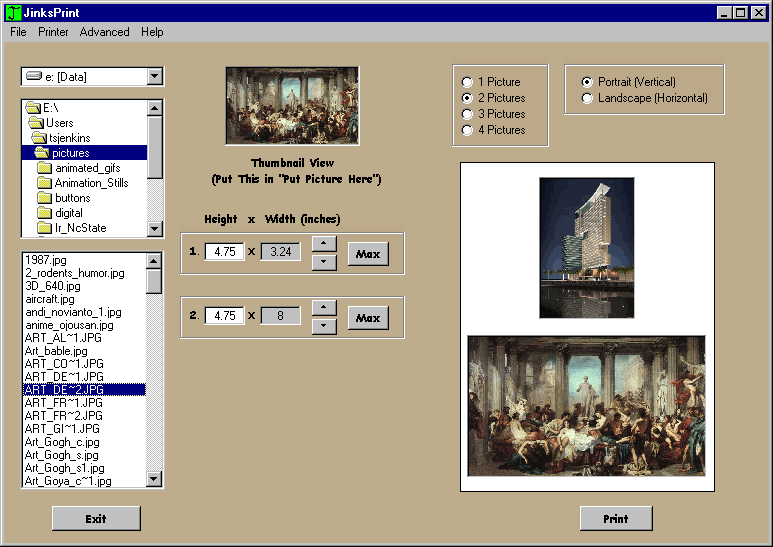The image size is (773, 547).
Task: Click folder list scroll up arrow
Action: tap(155, 108)
